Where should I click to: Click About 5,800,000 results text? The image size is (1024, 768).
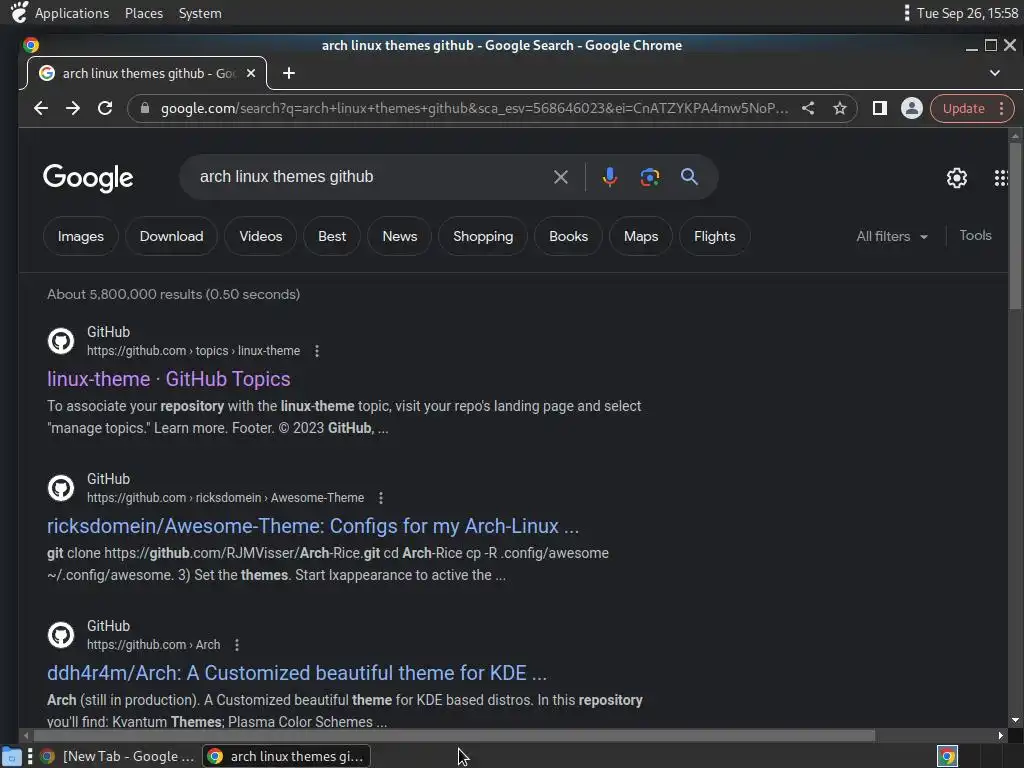(x=173, y=295)
